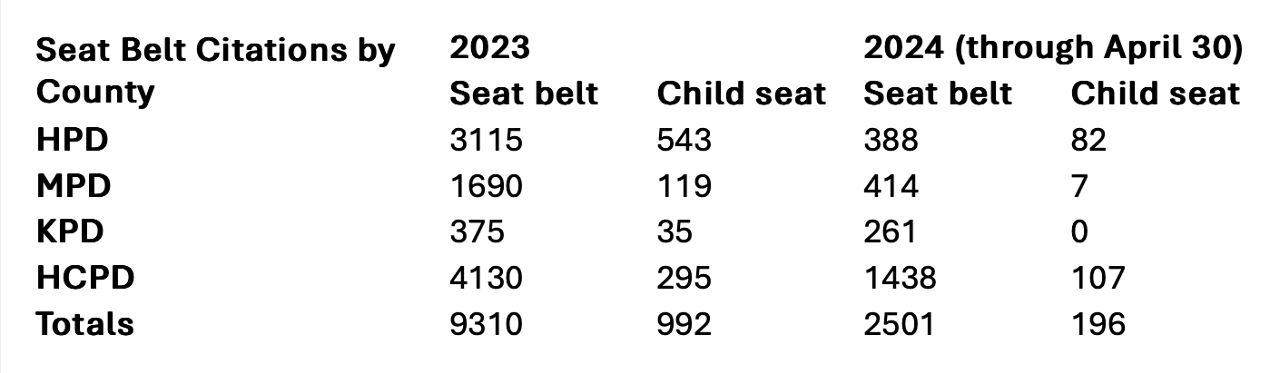Click the Totals row label
Viewport: 1280px width, 373px height.
point(85,324)
